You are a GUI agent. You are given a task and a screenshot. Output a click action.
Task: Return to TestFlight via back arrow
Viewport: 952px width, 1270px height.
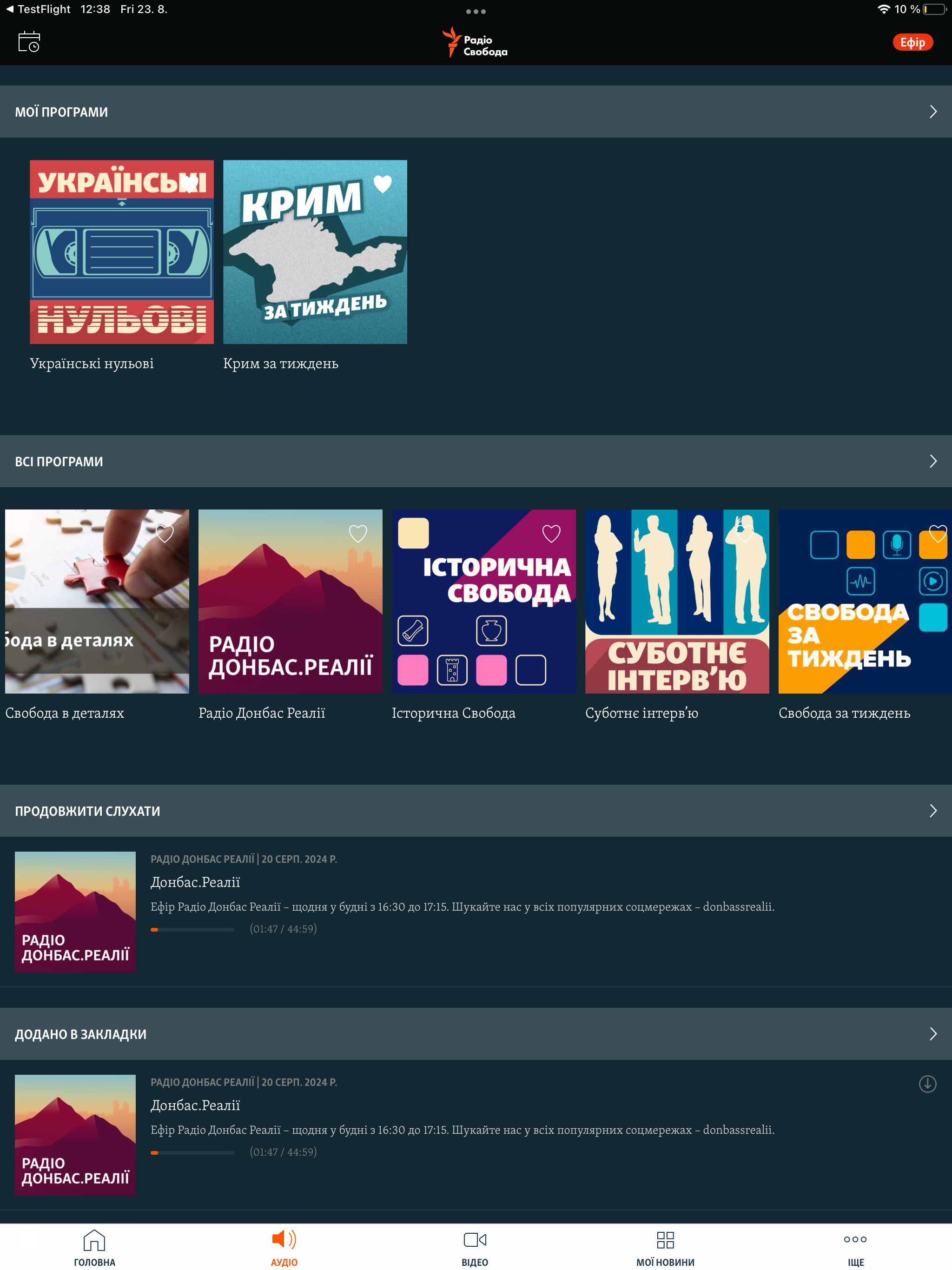[x=38, y=9]
